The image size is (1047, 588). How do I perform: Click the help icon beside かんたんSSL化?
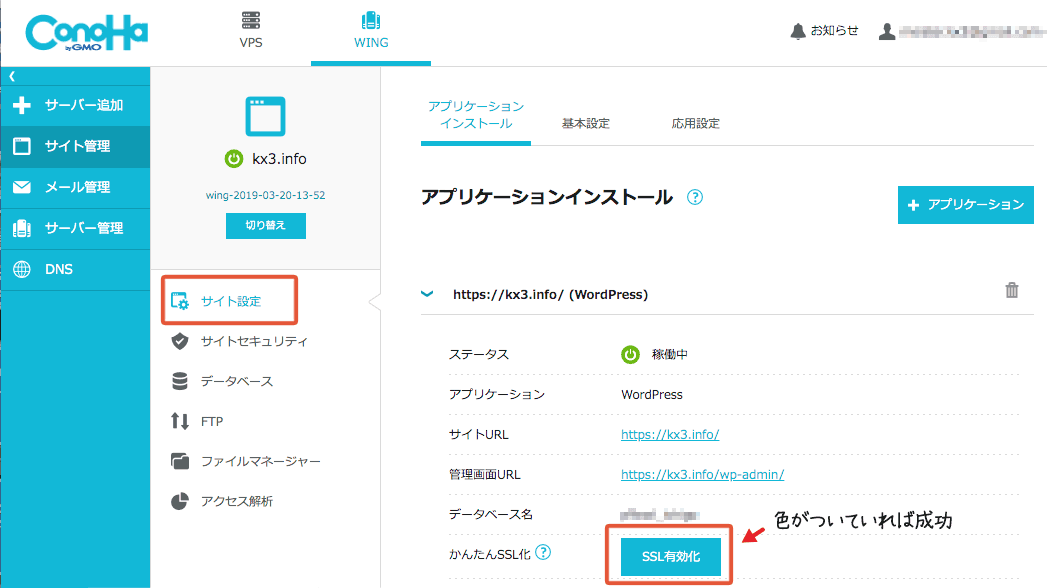click(x=544, y=553)
